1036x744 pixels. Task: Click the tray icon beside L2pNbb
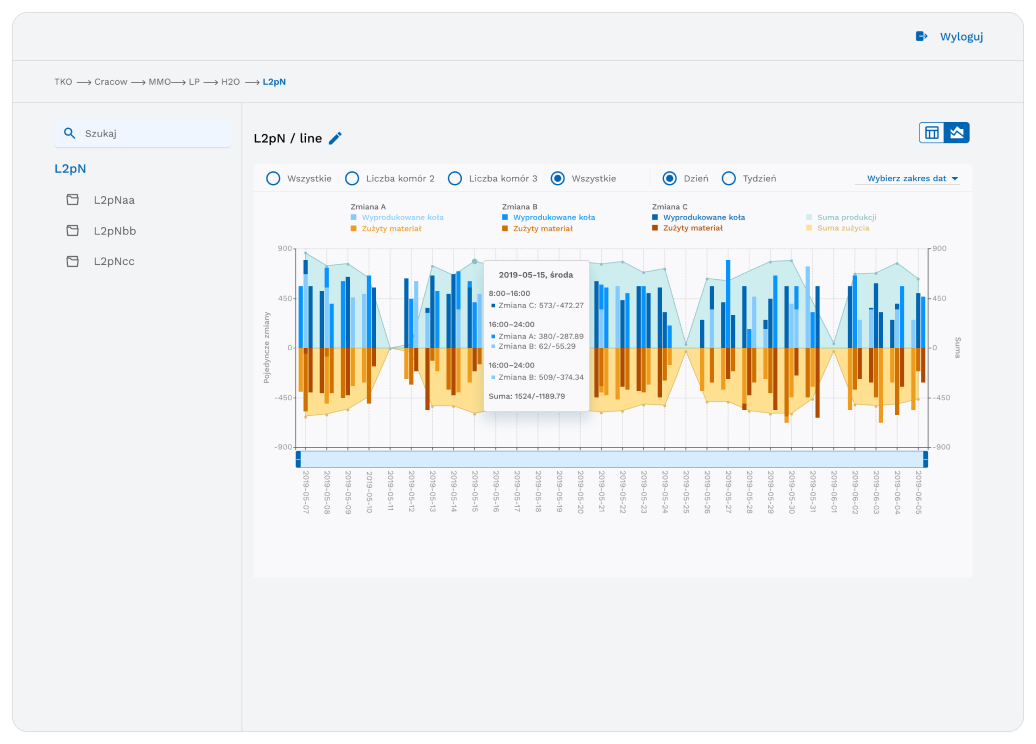pos(71,230)
